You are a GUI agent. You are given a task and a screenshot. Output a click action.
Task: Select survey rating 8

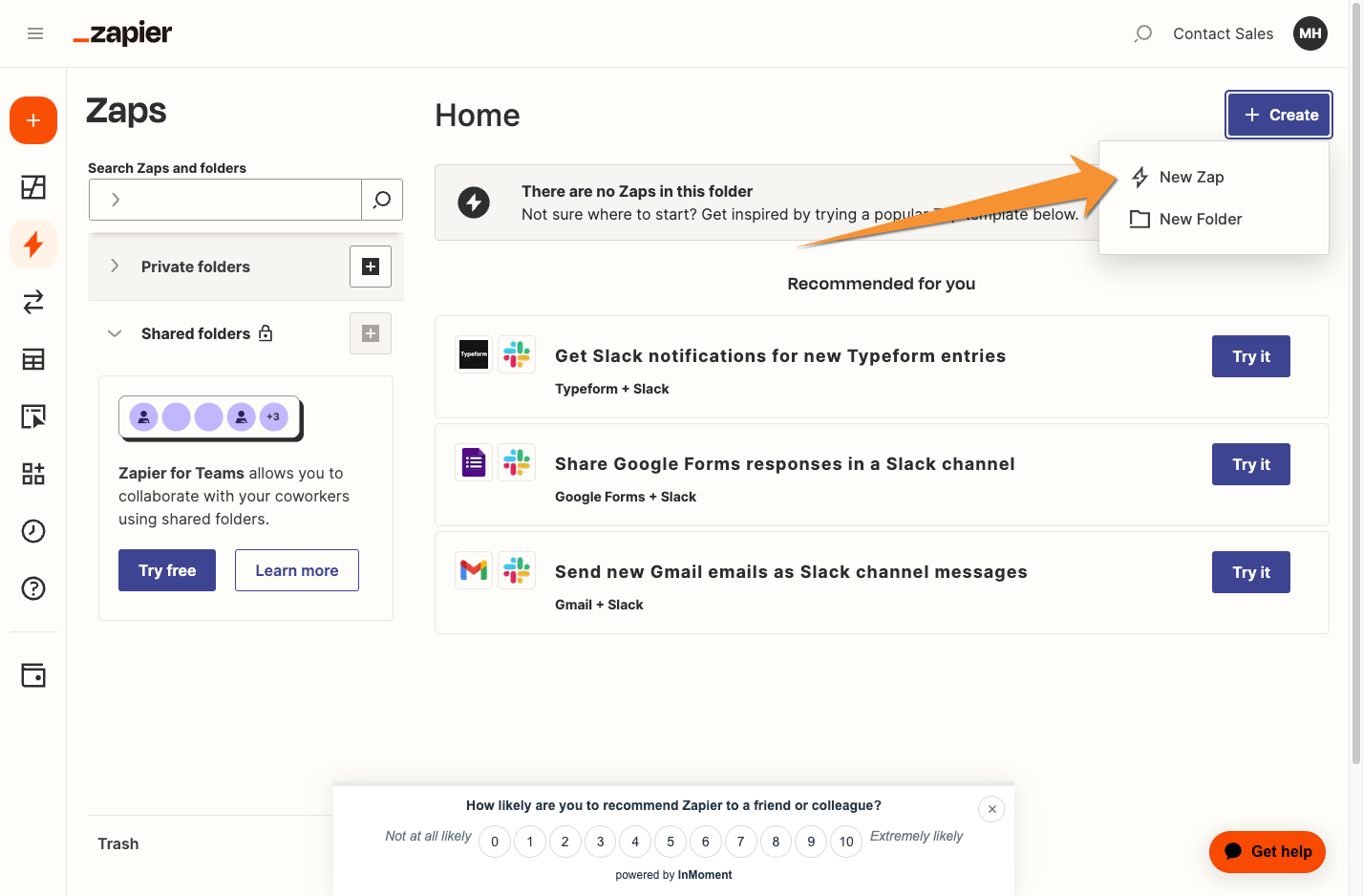tap(776, 842)
